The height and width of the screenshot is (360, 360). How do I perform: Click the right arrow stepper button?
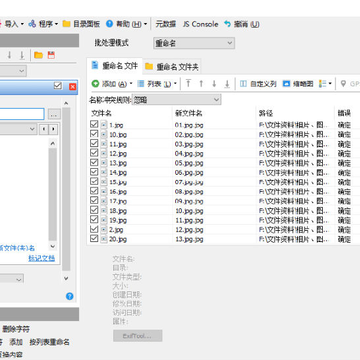click(53, 129)
